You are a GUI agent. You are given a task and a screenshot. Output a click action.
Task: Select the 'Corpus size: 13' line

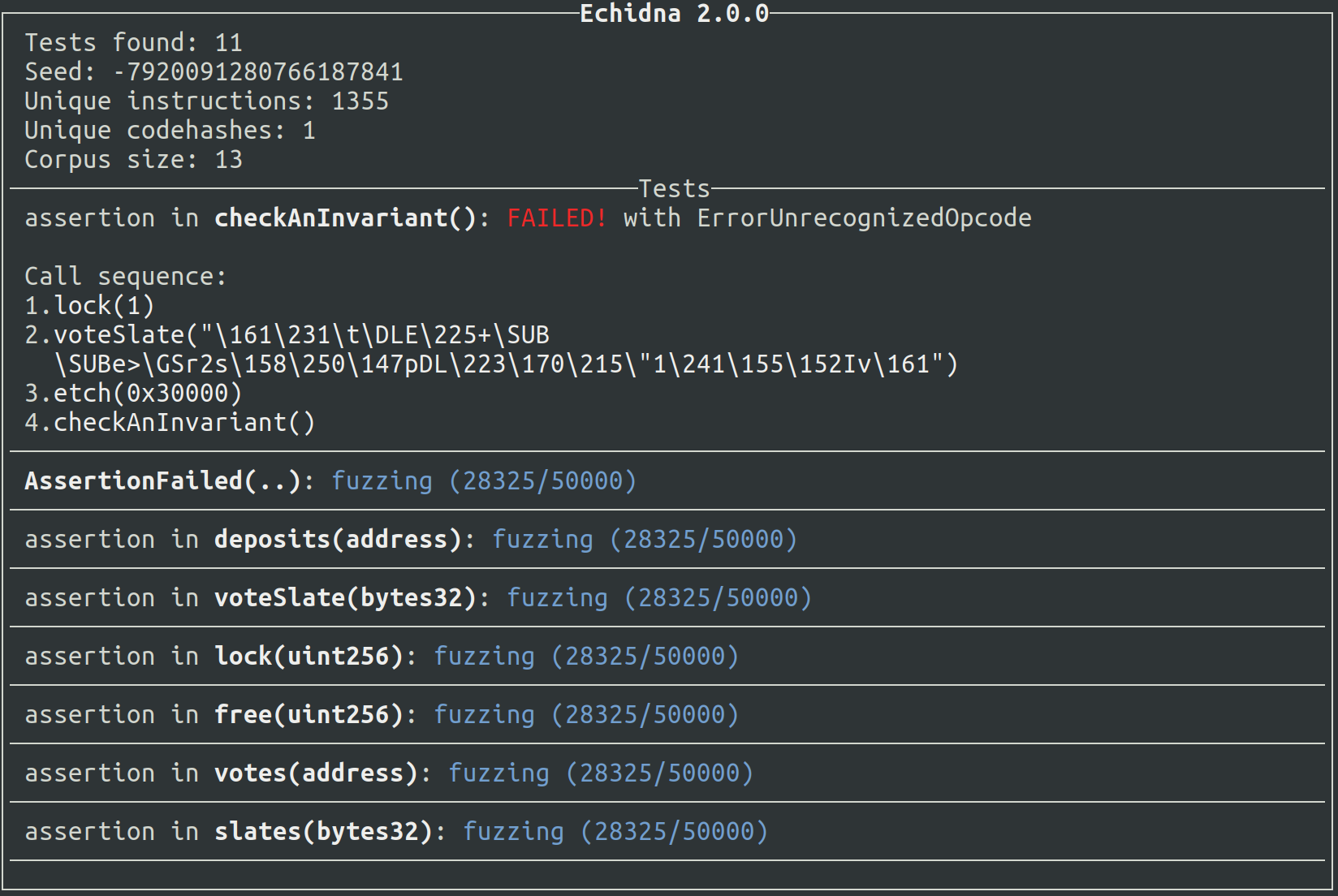coord(133,160)
